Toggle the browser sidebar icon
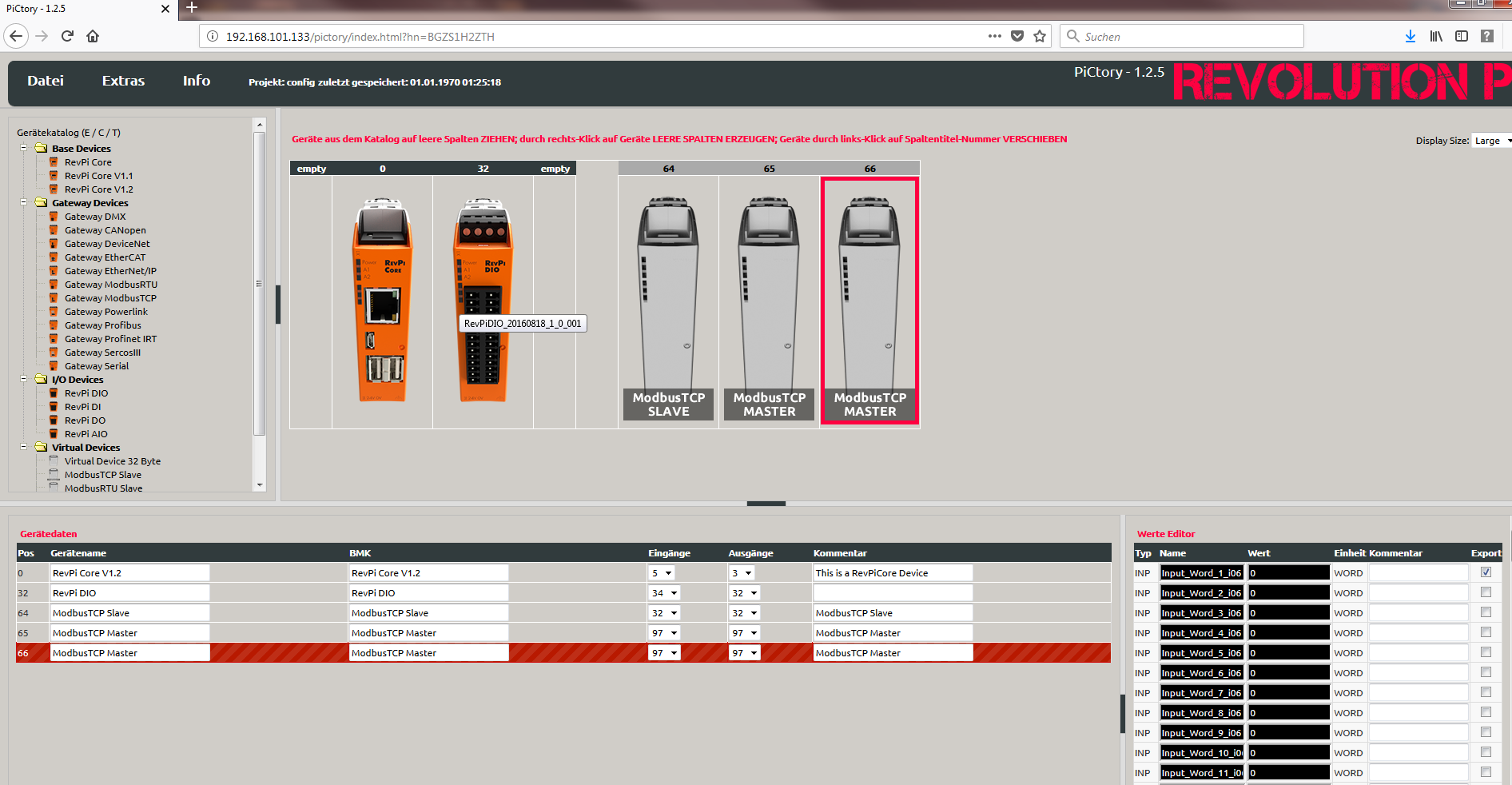 (1462, 36)
